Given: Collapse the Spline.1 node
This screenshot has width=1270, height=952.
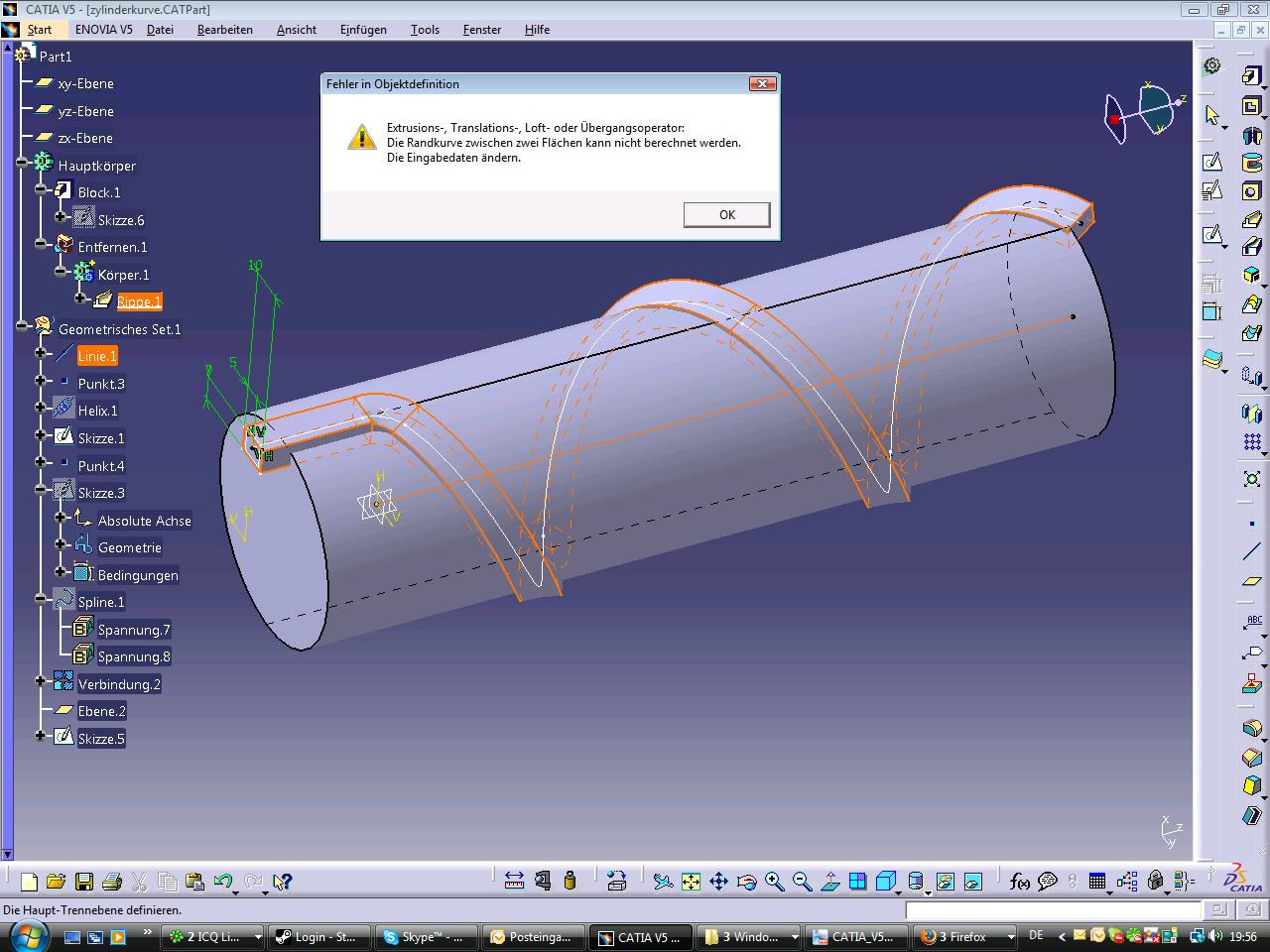Looking at the screenshot, I should coord(41,598).
